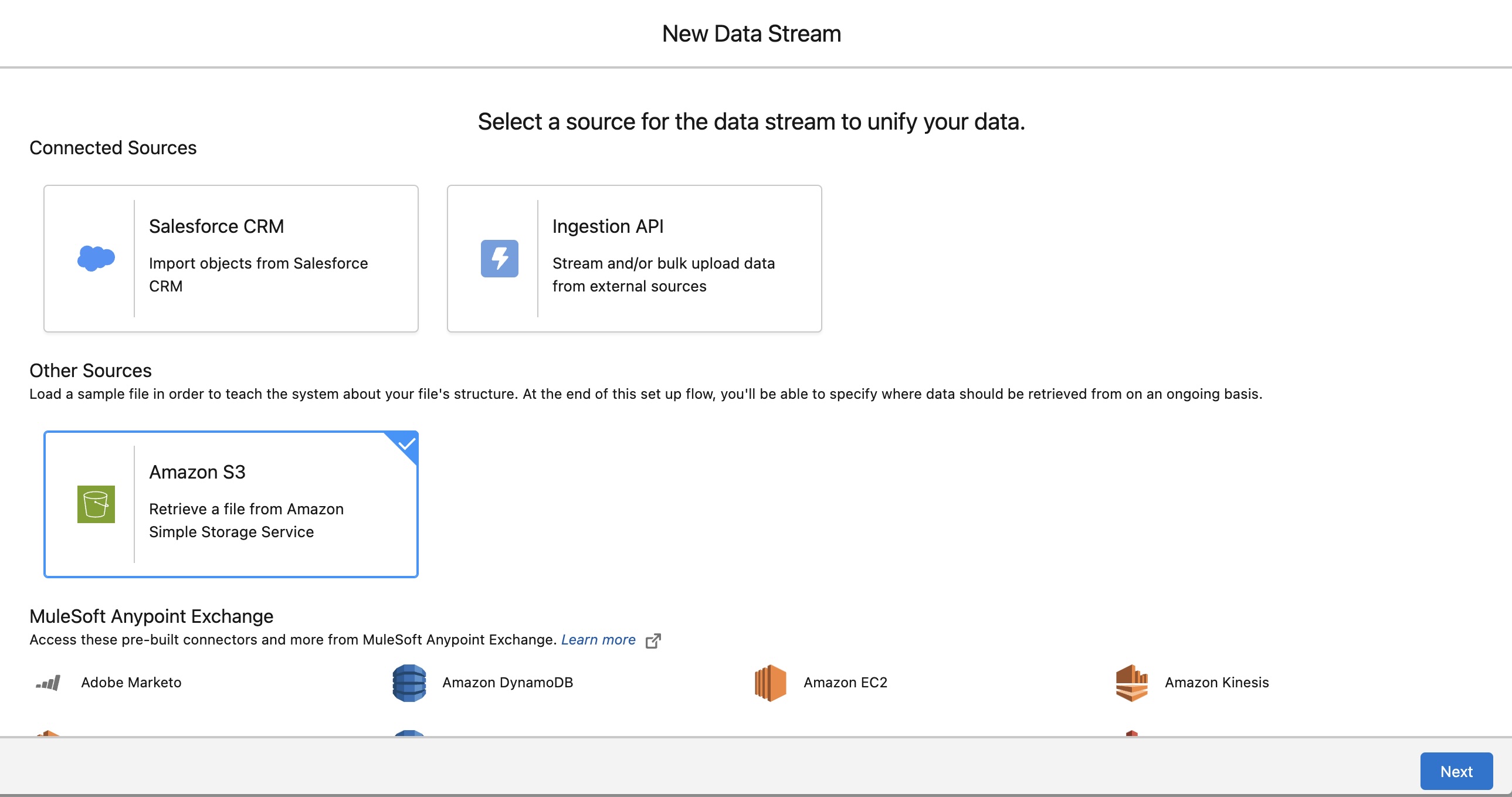The height and width of the screenshot is (797, 1512).
Task: Click the Amazon DynamoDB database icon
Action: pyautogui.click(x=409, y=683)
